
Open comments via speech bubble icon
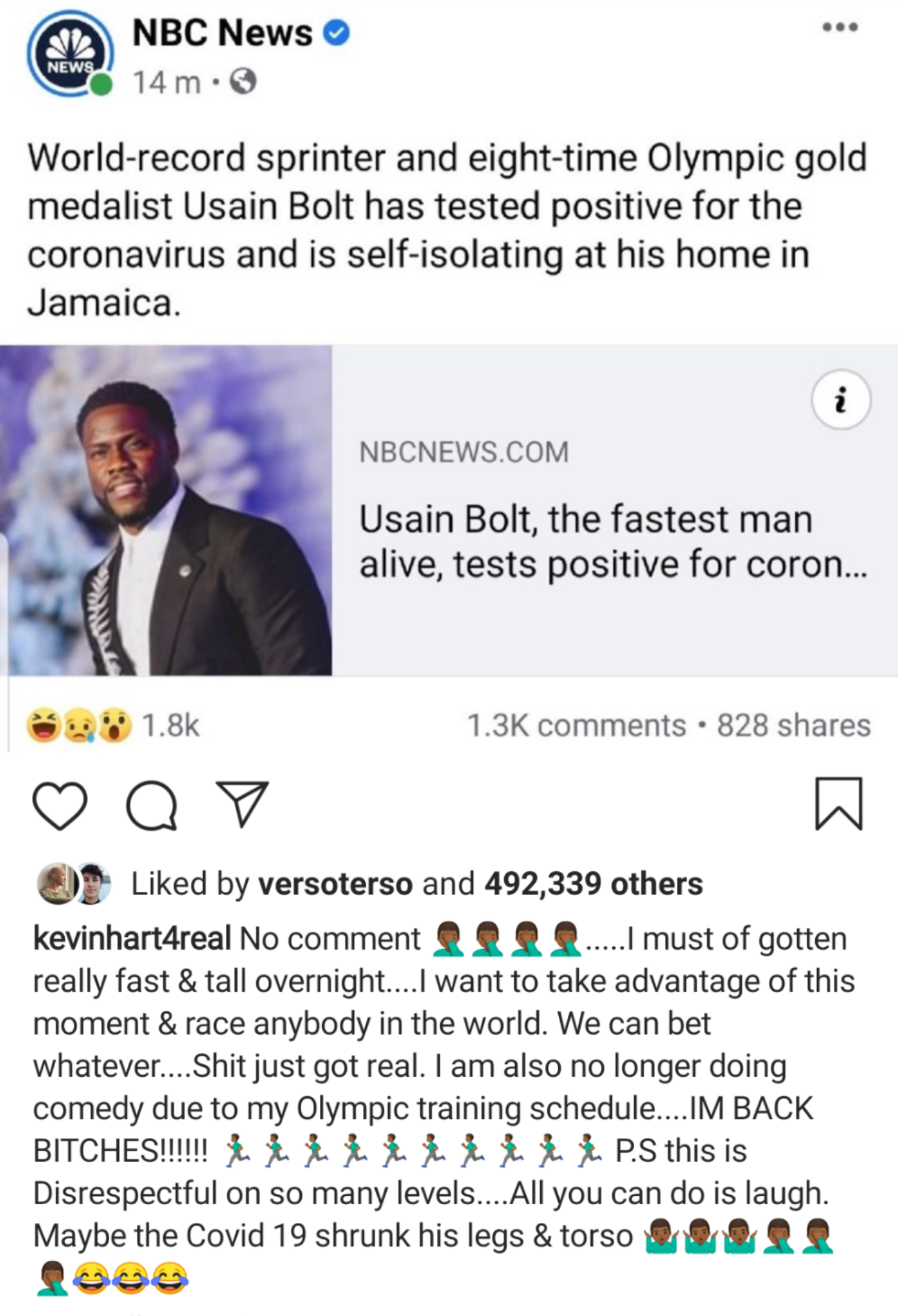[x=152, y=806]
